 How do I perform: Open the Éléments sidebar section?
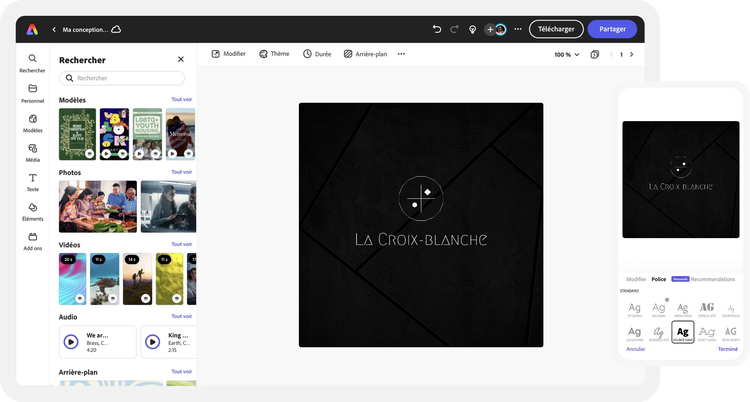(x=33, y=212)
